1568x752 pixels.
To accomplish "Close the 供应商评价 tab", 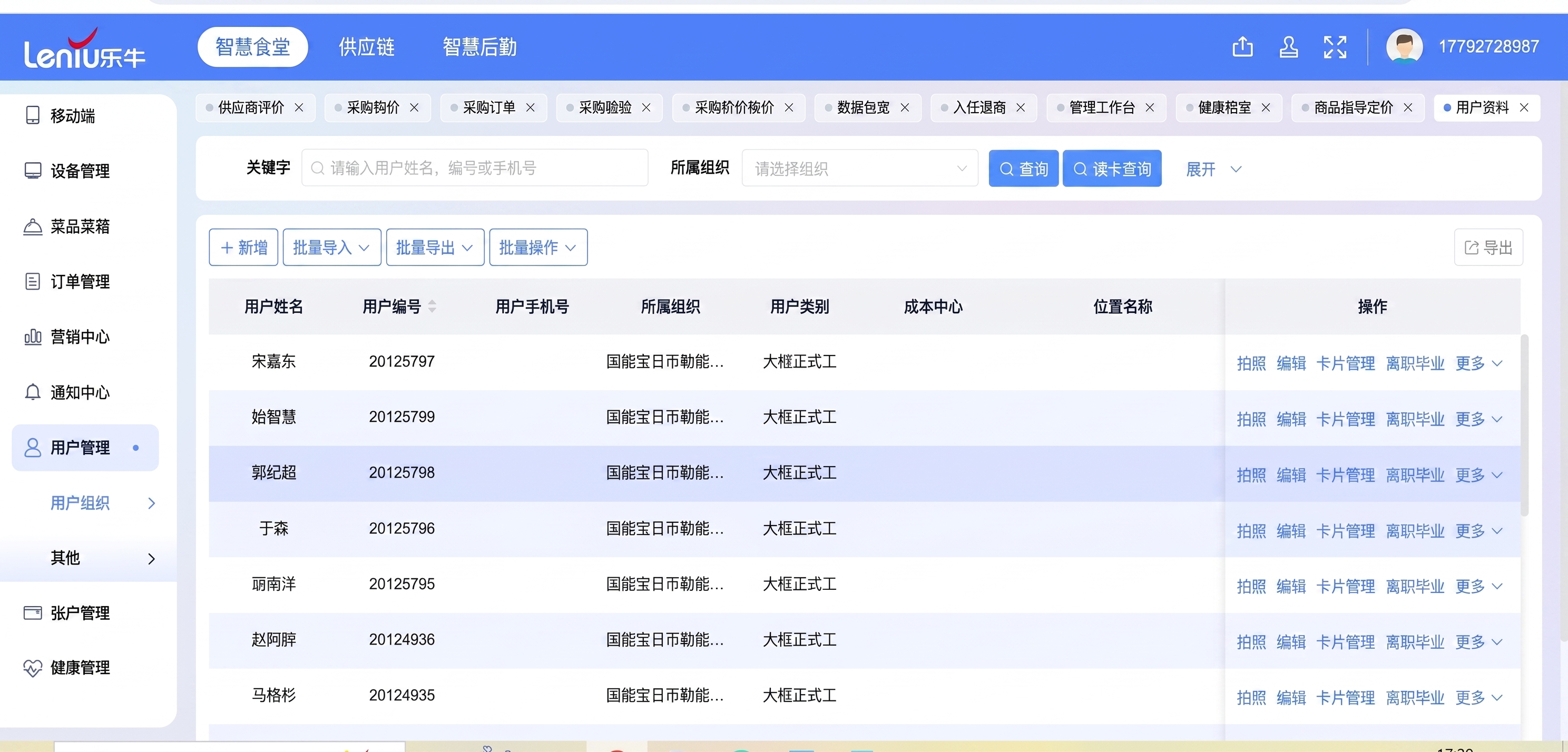I will coord(299,107).
